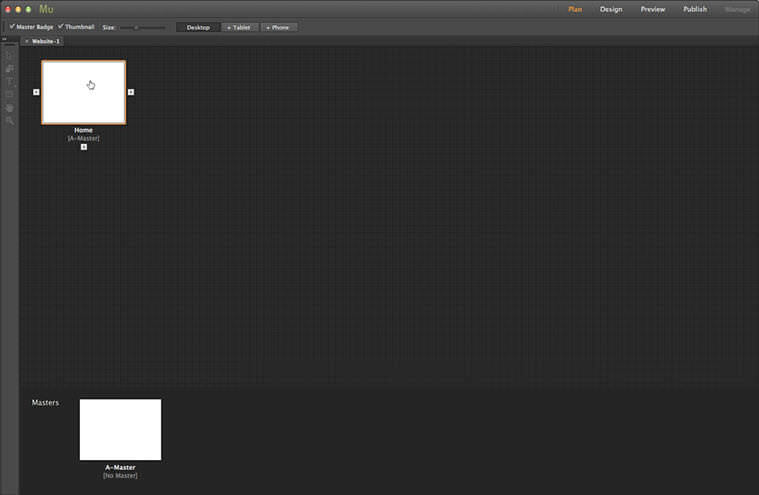The image size is (759, 495).
Task: Add sibling page right of Home
Action: click(131, 92)
